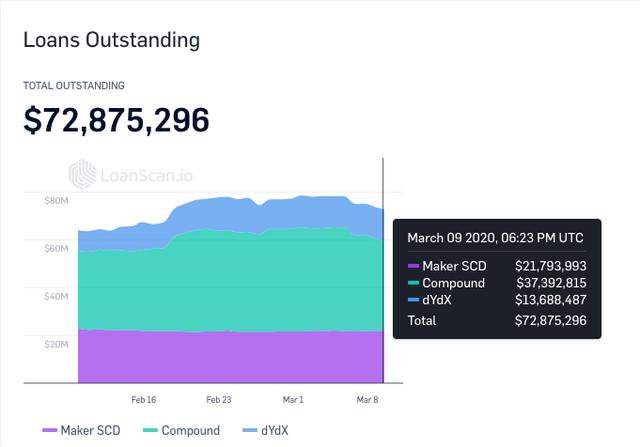640x447 pixels.
Task: Click the purple Maker SCD legend swatch
Action: (49, 430)
